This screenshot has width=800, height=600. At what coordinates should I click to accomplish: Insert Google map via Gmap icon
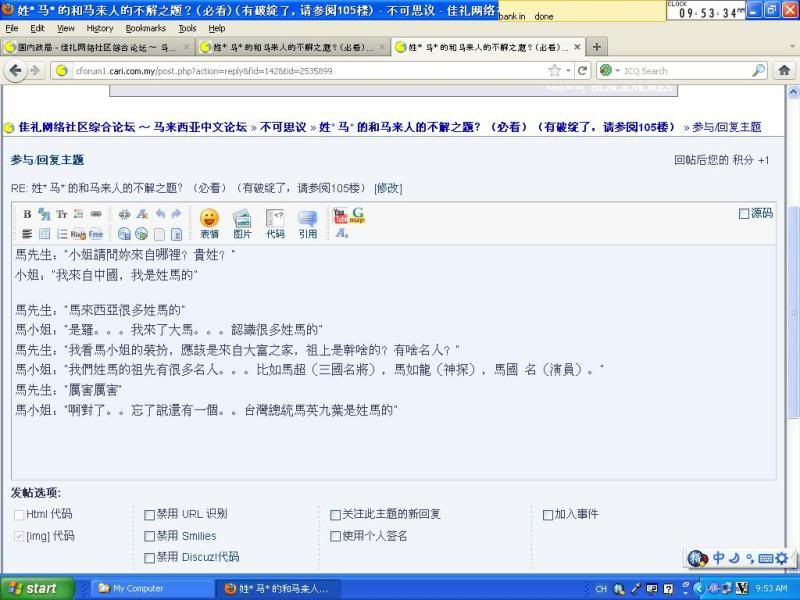tap(357, 215)
